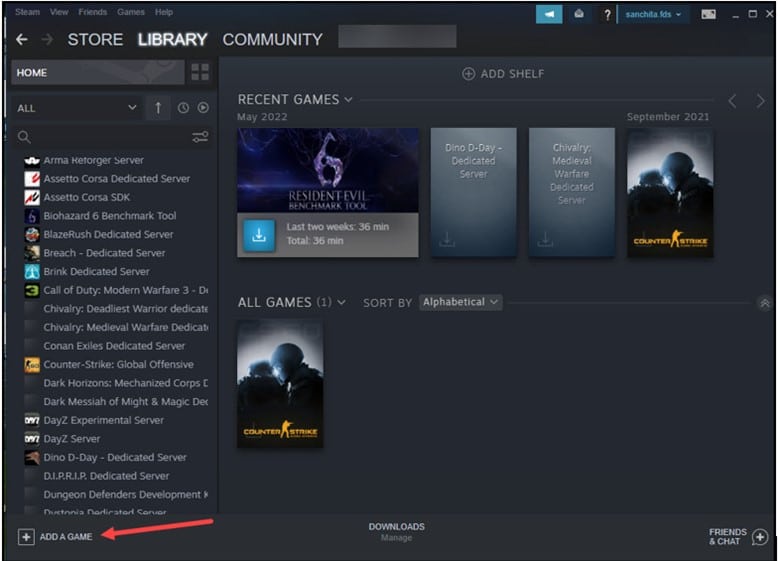The image size is (780, 561).
Task: Click the plus icon beside Add a Game
Action: [x=26, y=537]
